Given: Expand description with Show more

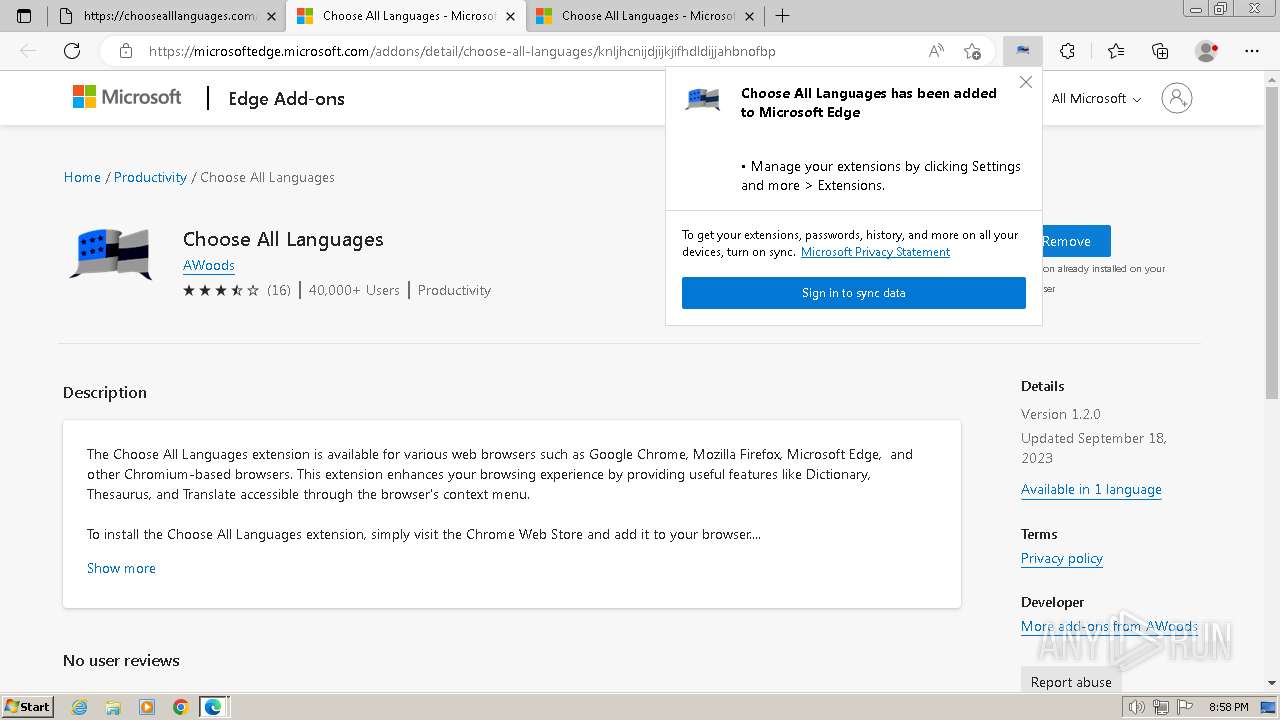Looking at the screenshot, I should 121,568.
